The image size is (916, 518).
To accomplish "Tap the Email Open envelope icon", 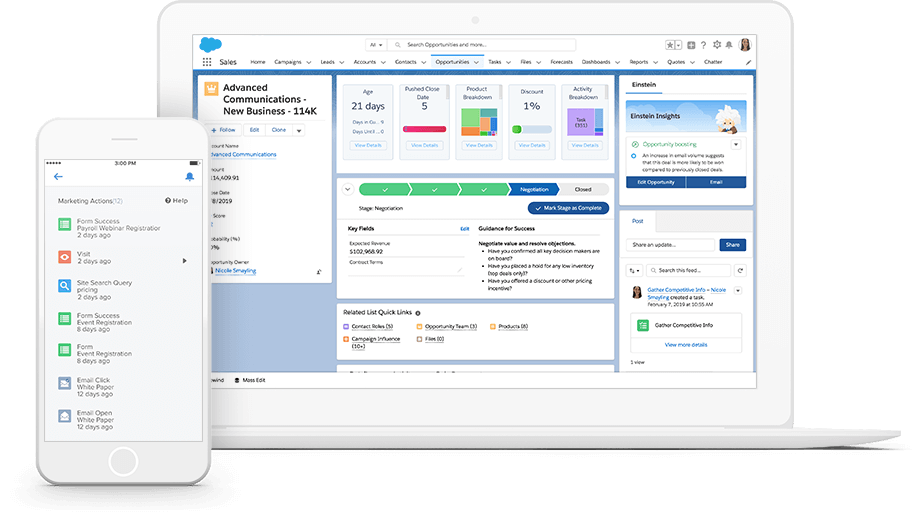I will pos(65,416).
